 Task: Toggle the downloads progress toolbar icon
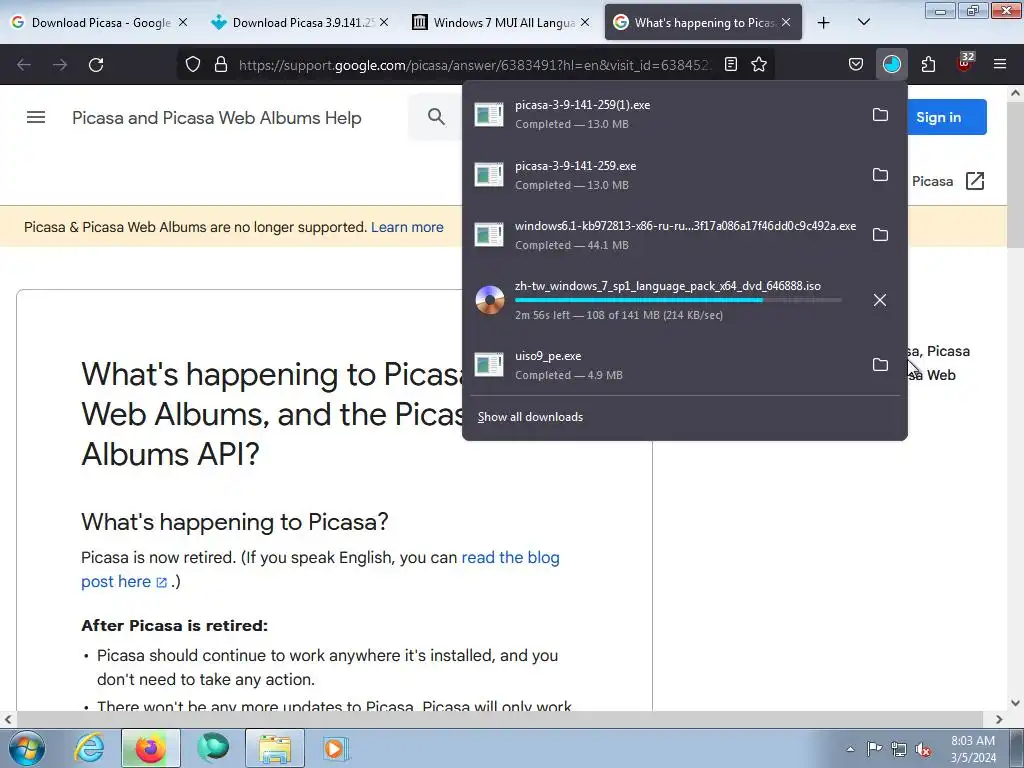tap(891, 64)
